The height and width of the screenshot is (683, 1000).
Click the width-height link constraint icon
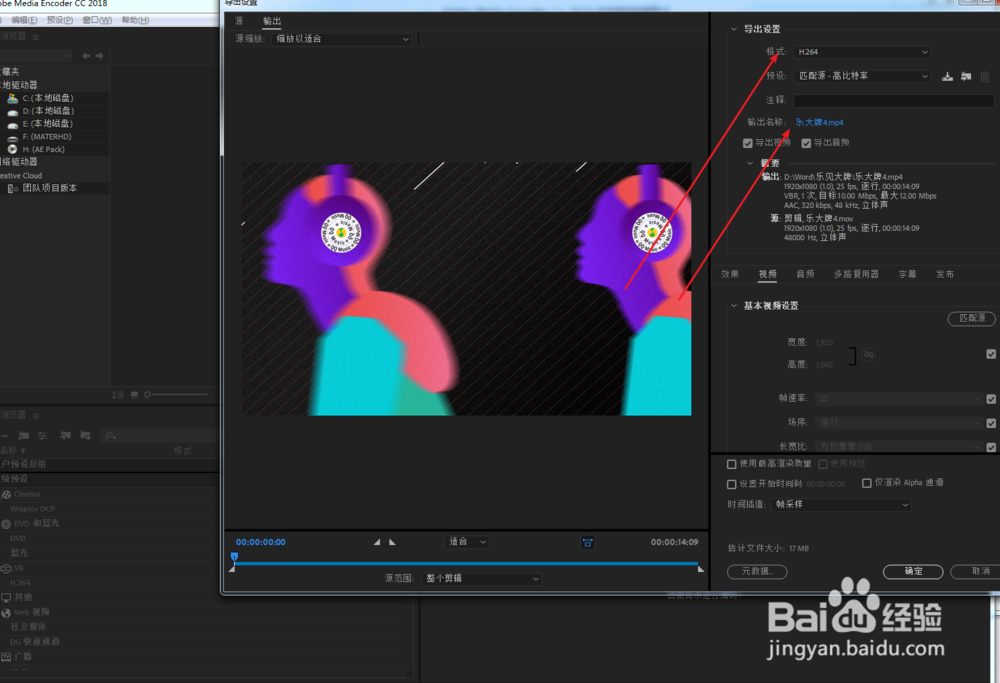869,355
